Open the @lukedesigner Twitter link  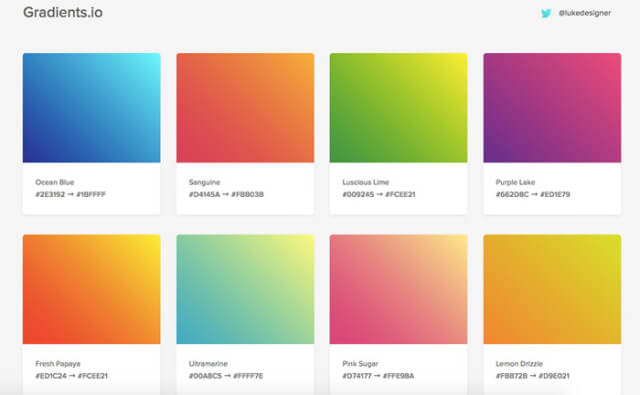[x=584, y=13]
